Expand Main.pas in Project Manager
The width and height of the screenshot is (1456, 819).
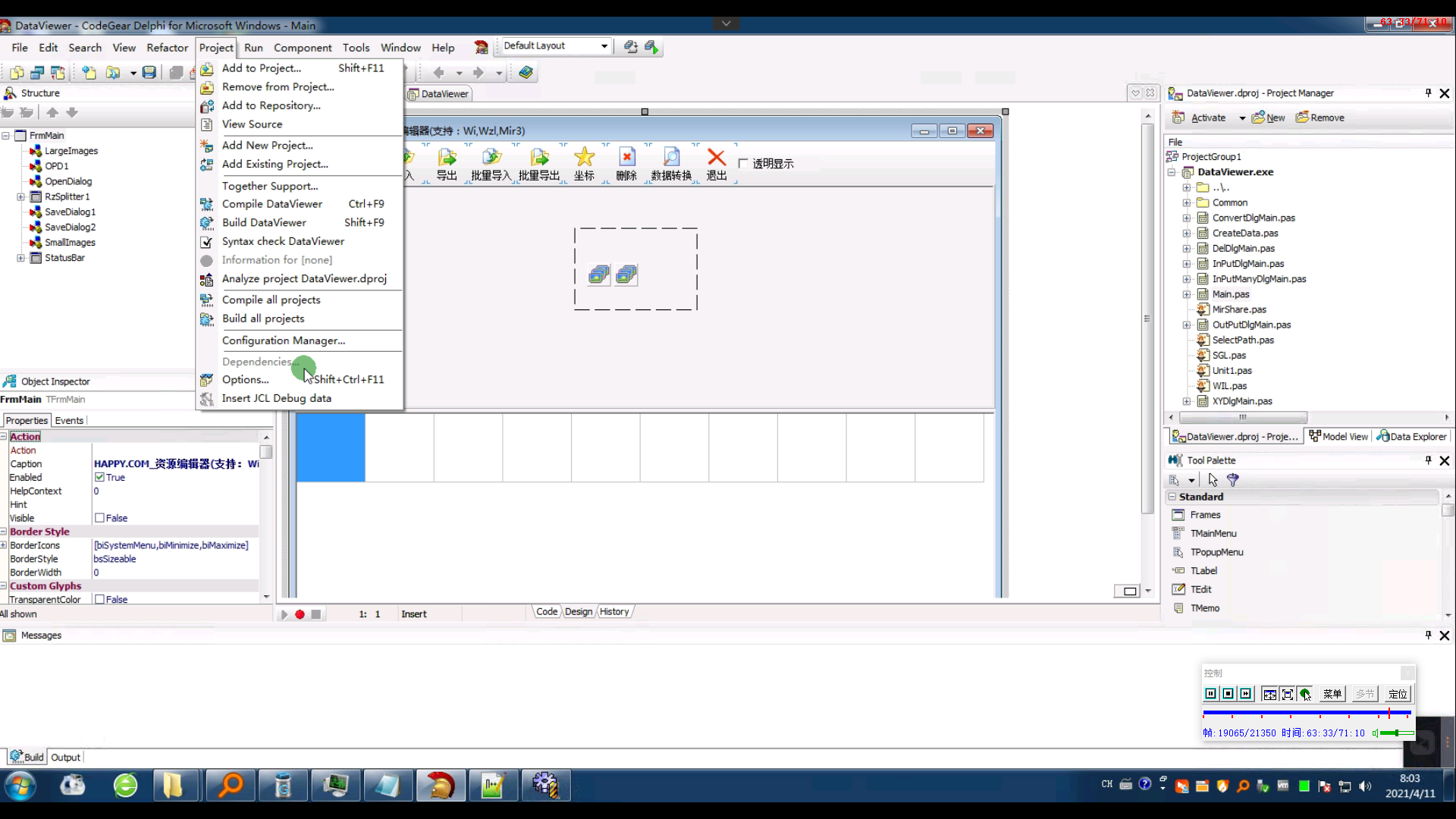click(1187, 295)
